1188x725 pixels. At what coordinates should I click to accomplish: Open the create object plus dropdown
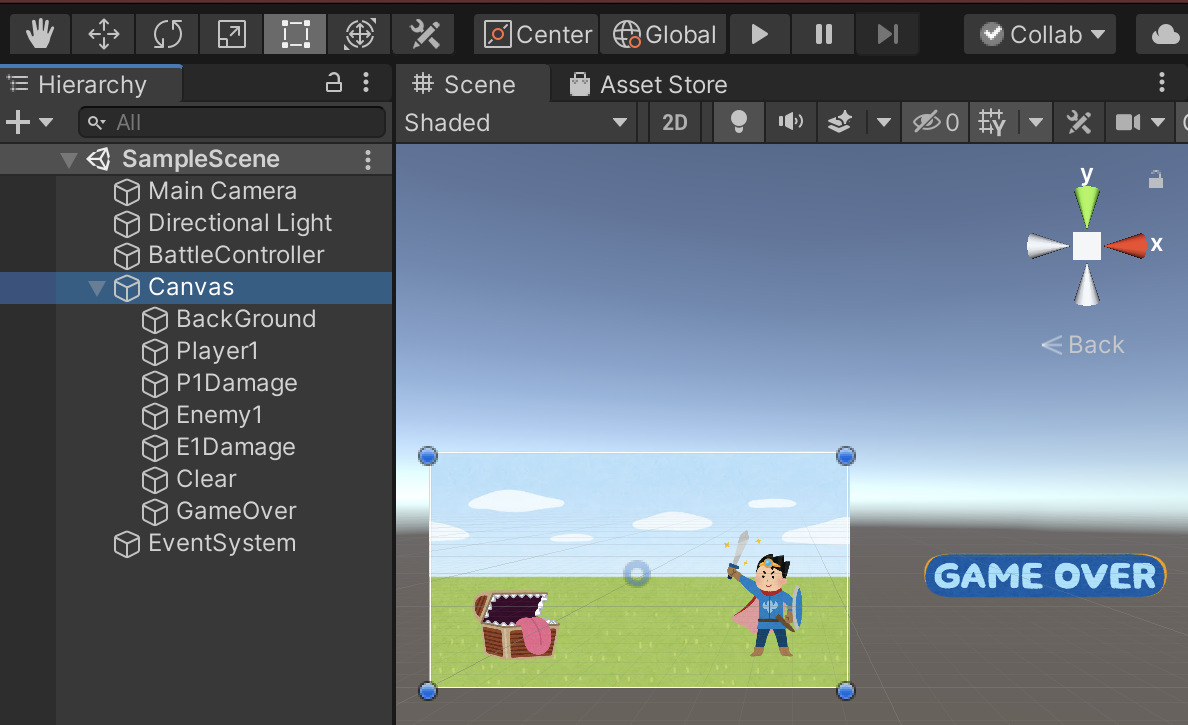click(x=29, y=122)
